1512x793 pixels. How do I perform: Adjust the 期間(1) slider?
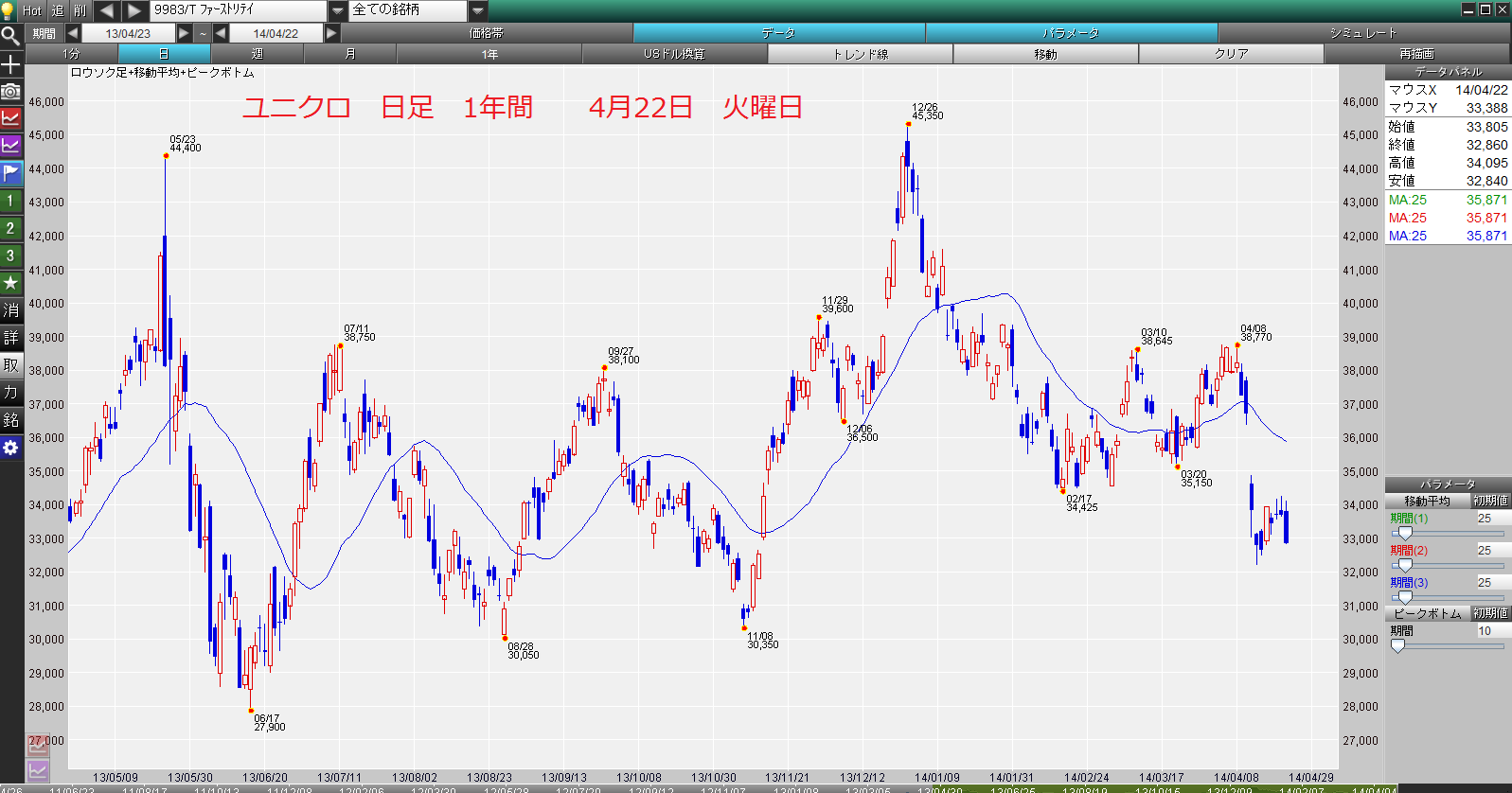(1405, 534)
